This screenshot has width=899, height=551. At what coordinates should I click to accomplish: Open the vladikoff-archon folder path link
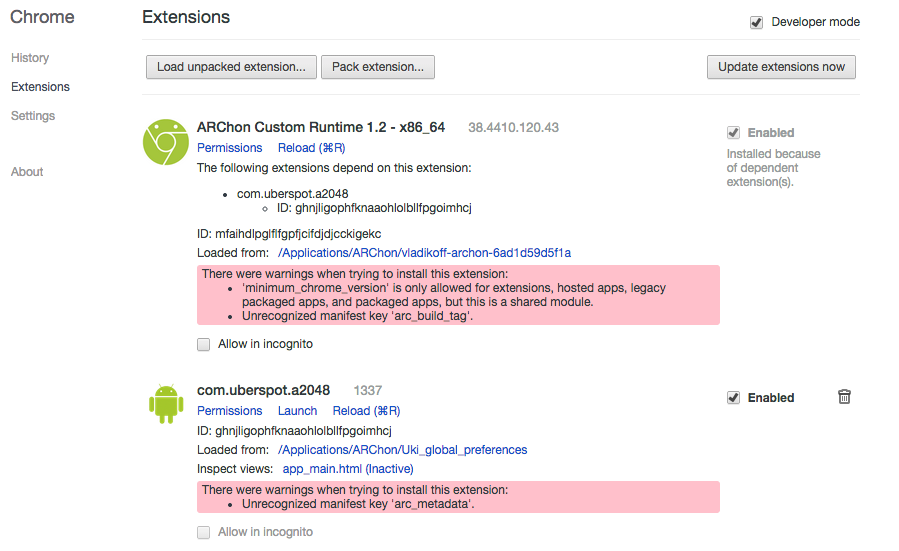click(424, 253)
